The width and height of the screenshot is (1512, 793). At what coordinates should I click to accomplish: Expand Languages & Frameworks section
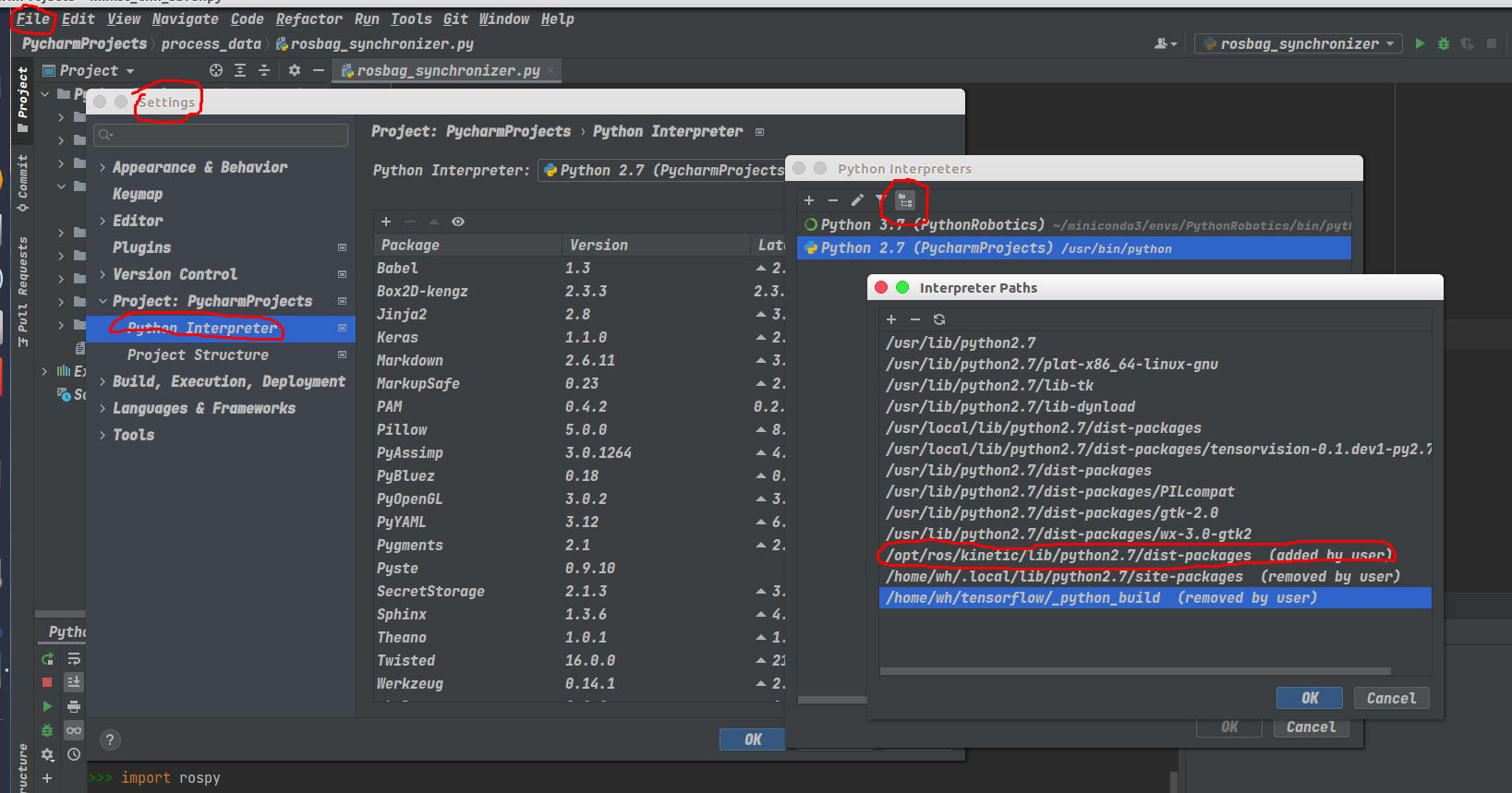(103, 408)
